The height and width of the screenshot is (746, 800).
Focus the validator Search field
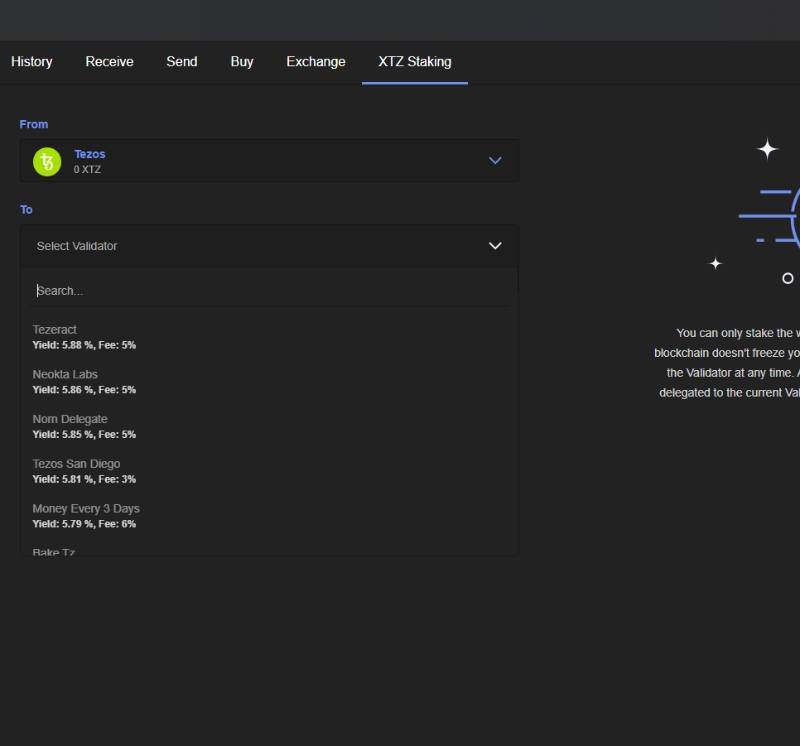pos(268,291)
